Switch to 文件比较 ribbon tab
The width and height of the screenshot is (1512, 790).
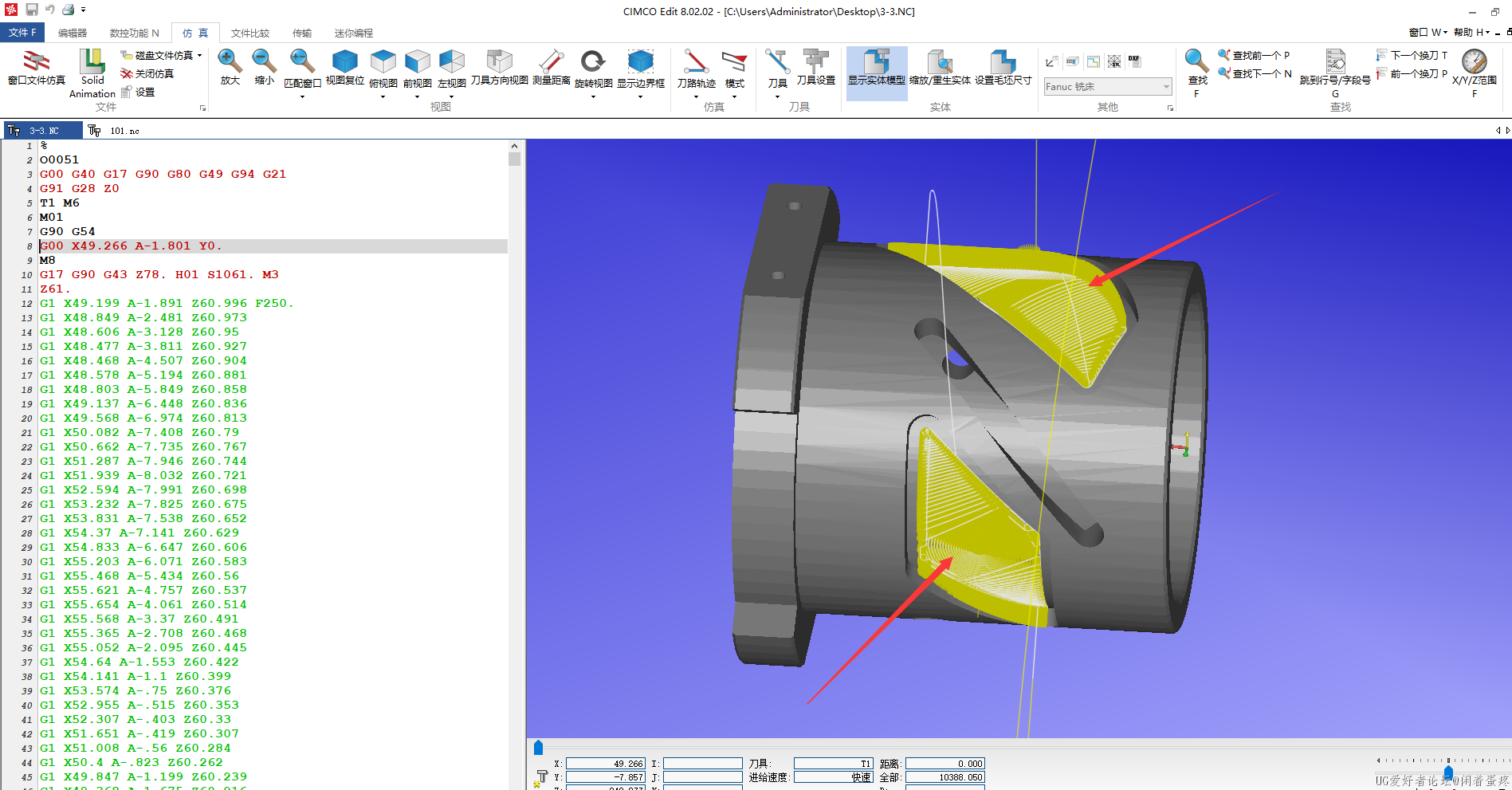pos(250,33)
